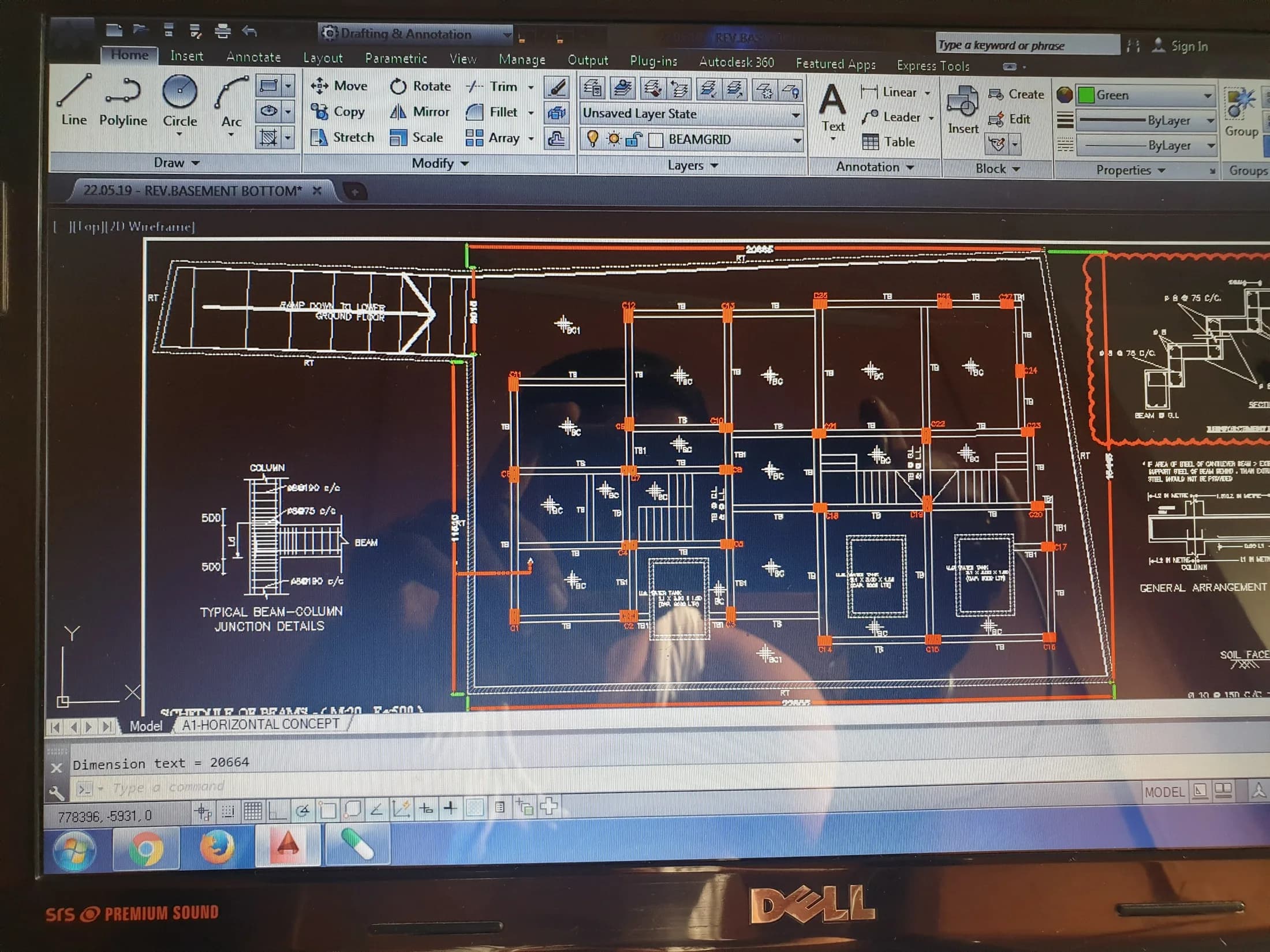Click the BEAMGRID layer color swatch
Screen dimensions: 1270x952
pyautogui.click(x=655, y=140)
